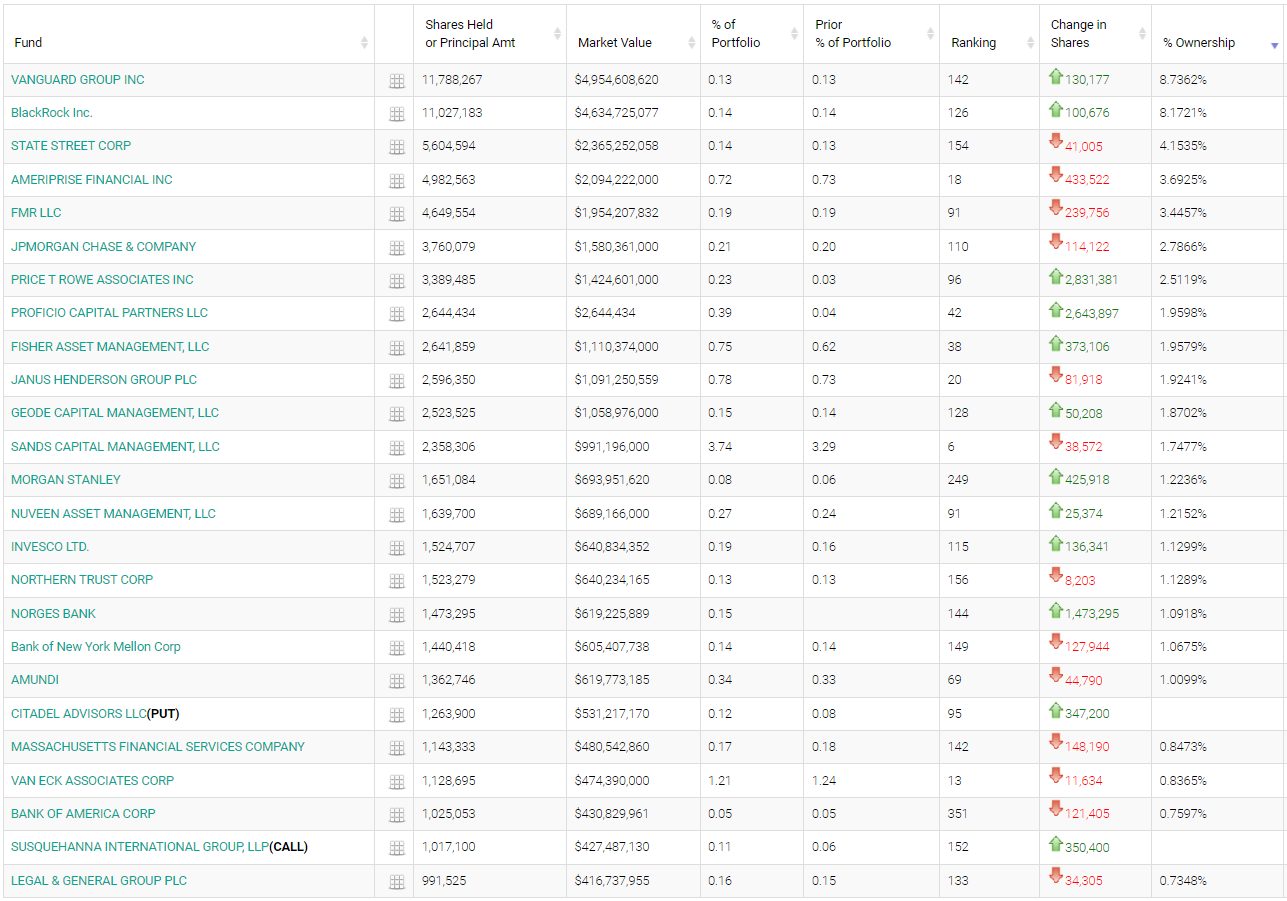
Task: Open grid icon for SANDS CAPITAL MANAGEMENT
Action: click(396, 448)
